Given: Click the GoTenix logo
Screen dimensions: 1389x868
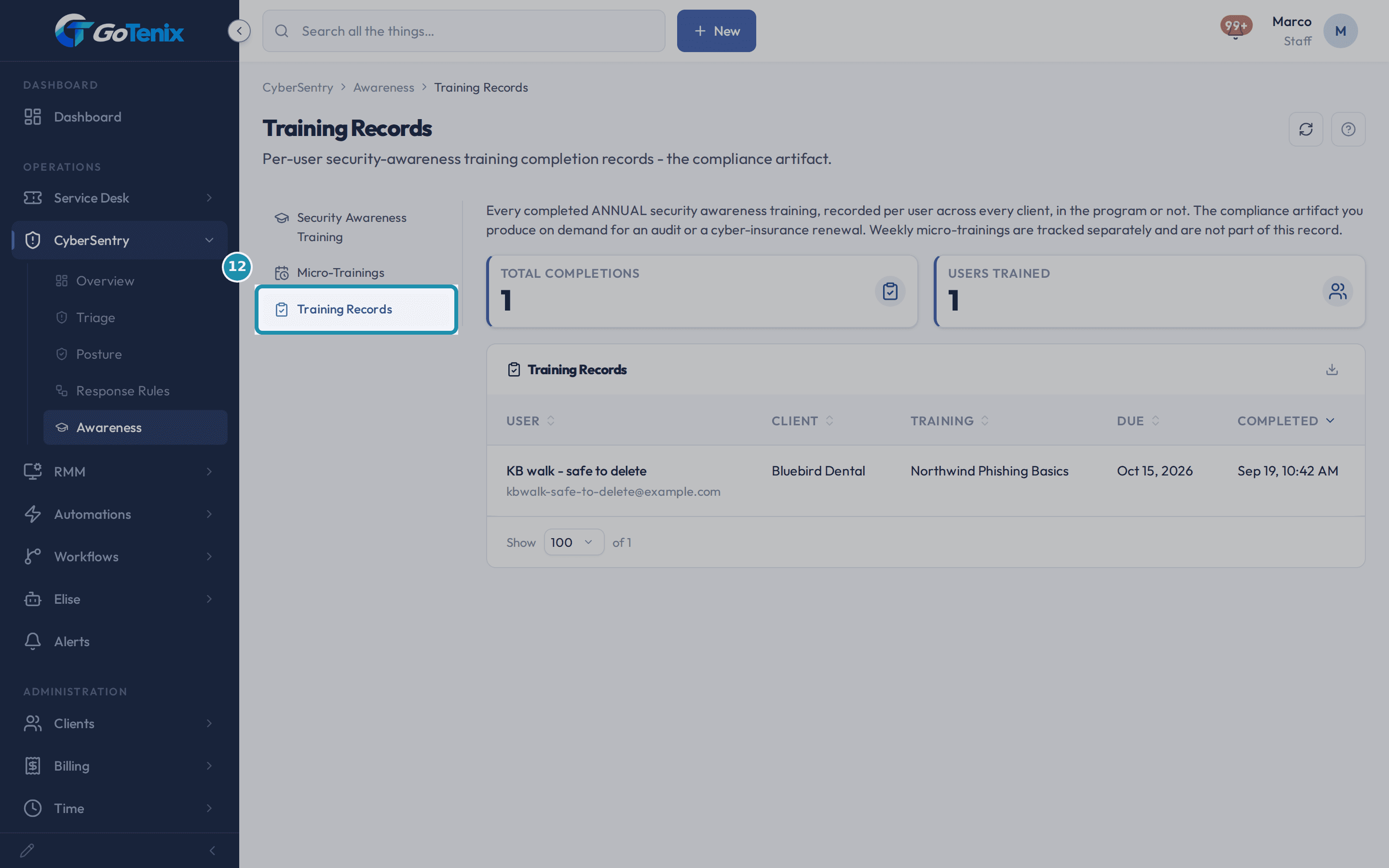Looking at the screenshot, I should [x=120, y=30].
